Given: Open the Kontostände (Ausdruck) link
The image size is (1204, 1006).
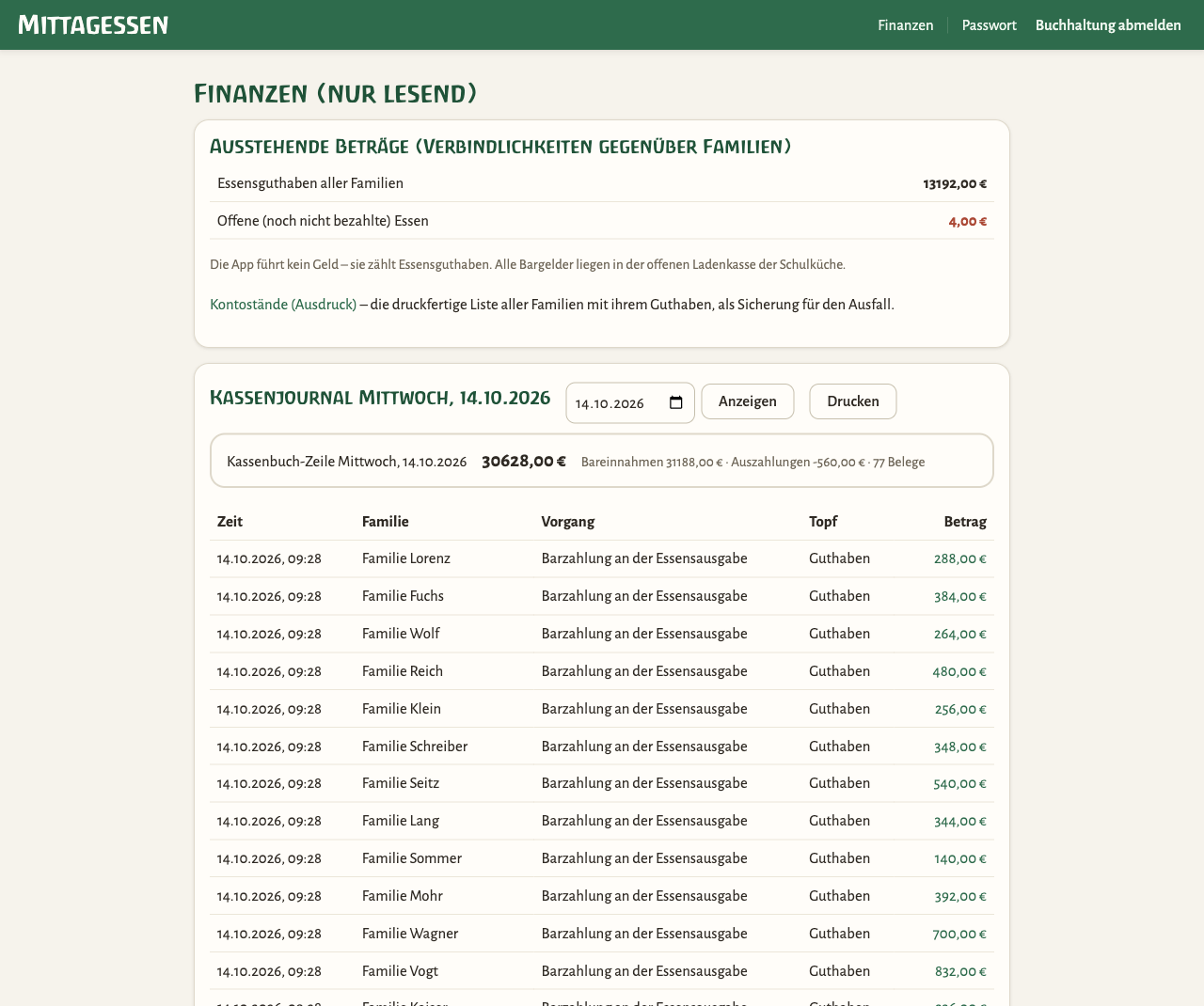Looking at the screenshot, I should (283, 305).
